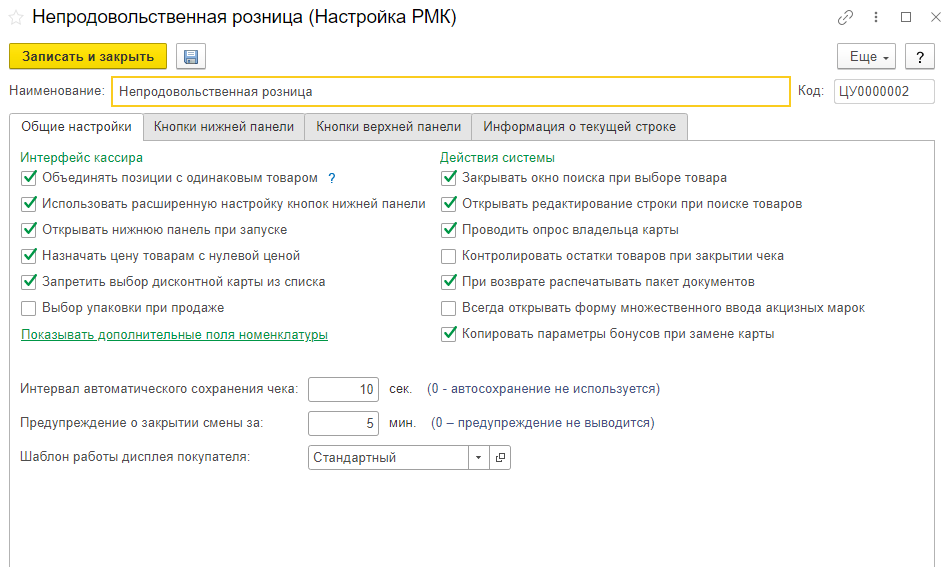Screen dimensions: 948x567
Task: Toggle Использовать расширенную настройку кнопок нижней панели
Action: (x=28, y=204)
